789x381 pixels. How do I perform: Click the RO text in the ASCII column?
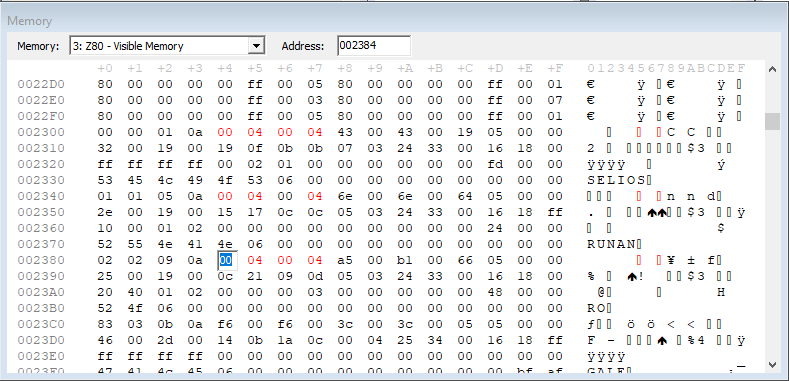596,308
